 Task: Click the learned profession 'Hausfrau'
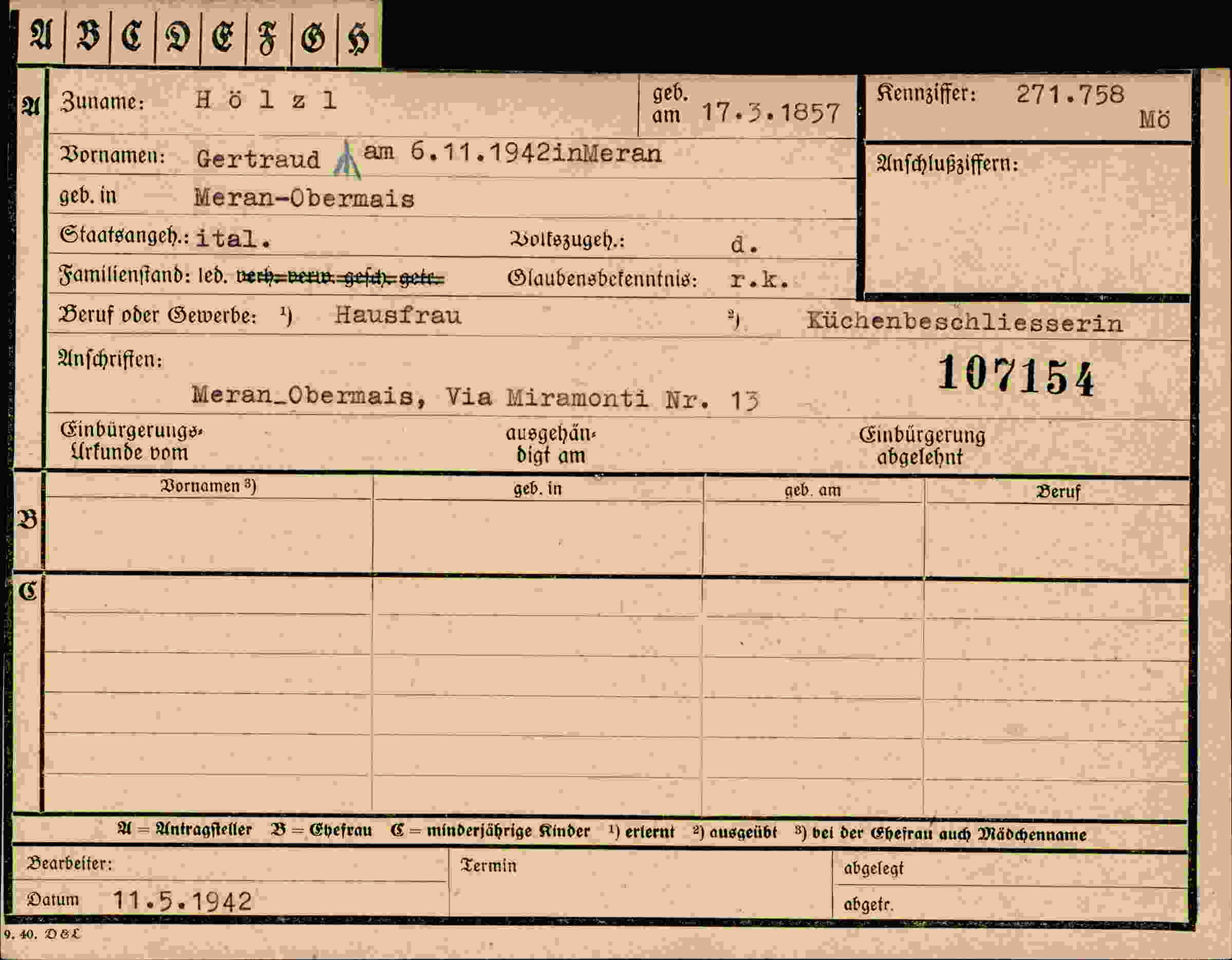pos(398,315)
